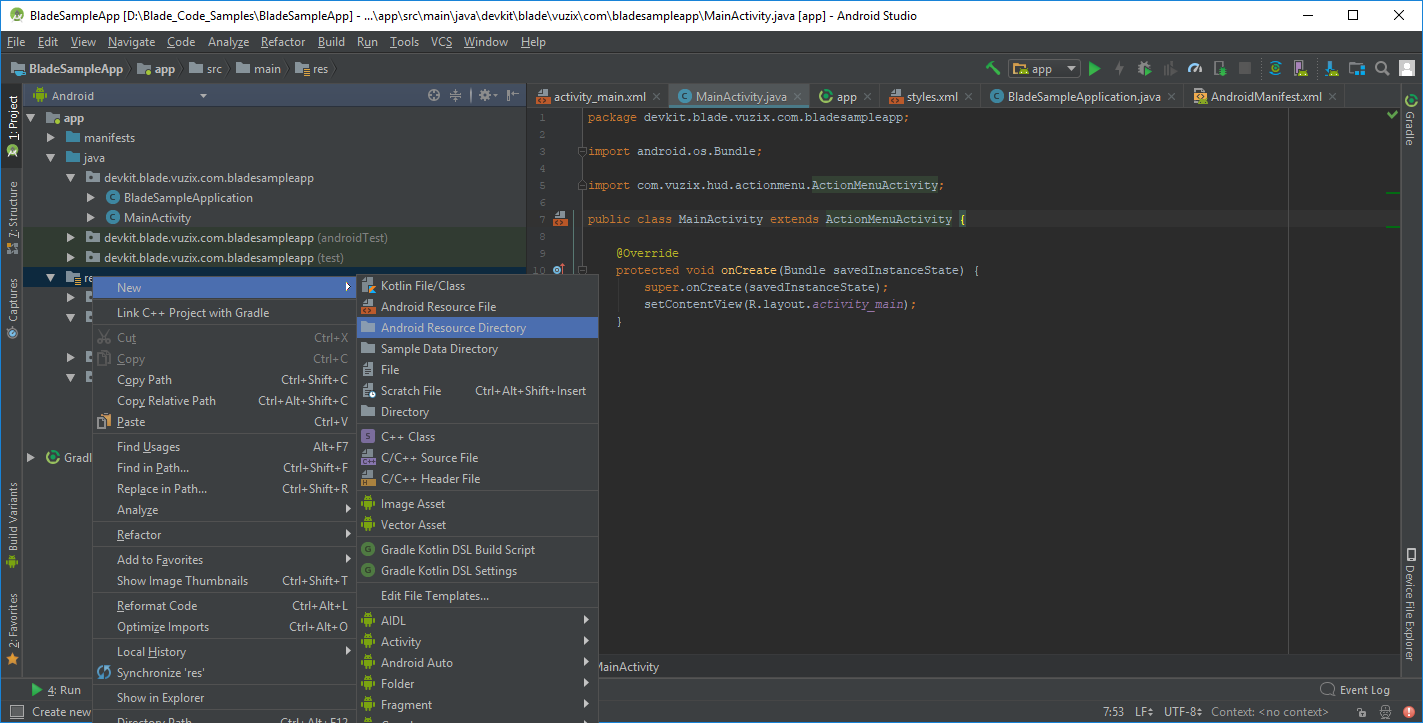Click the BladeSampleApp breadcrumb
The image size is (1423, 723).
pos(68,69)
